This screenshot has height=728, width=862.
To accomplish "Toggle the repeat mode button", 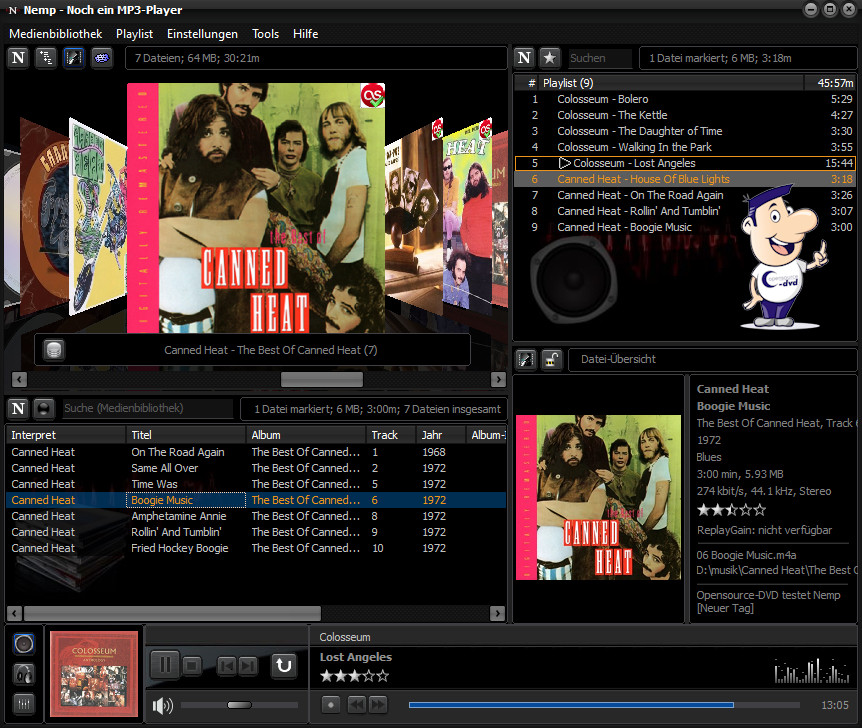I will pos(284,664).
